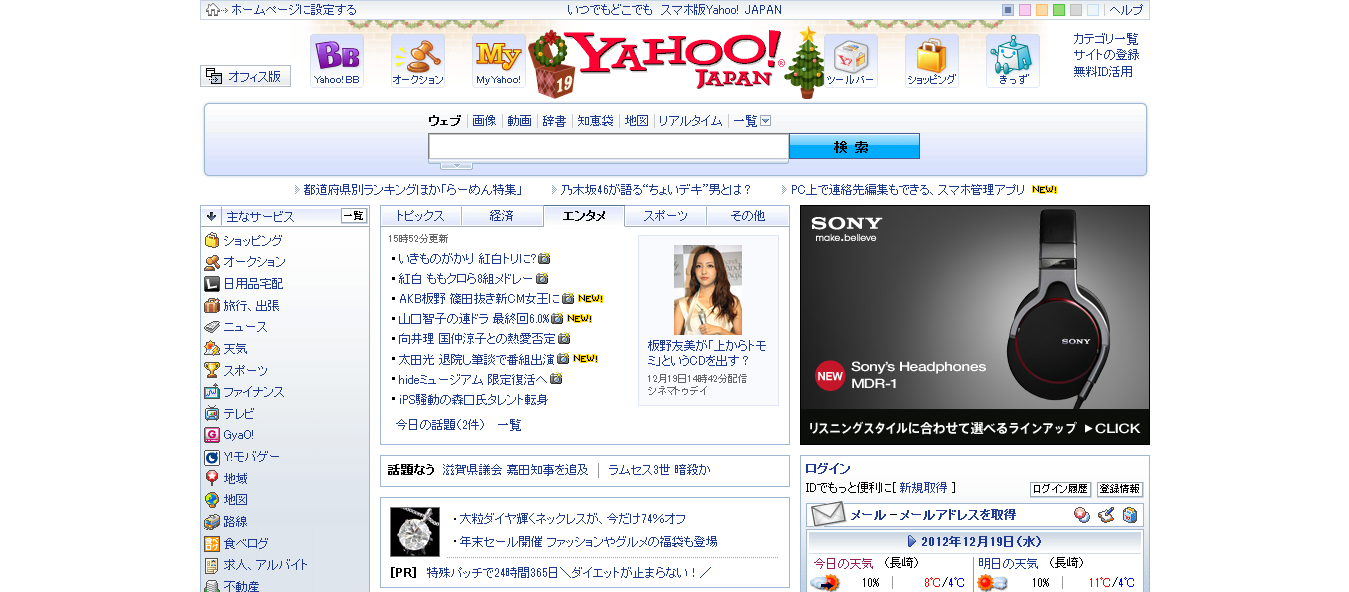Open the カテゴリ一覧 link

1105,39
